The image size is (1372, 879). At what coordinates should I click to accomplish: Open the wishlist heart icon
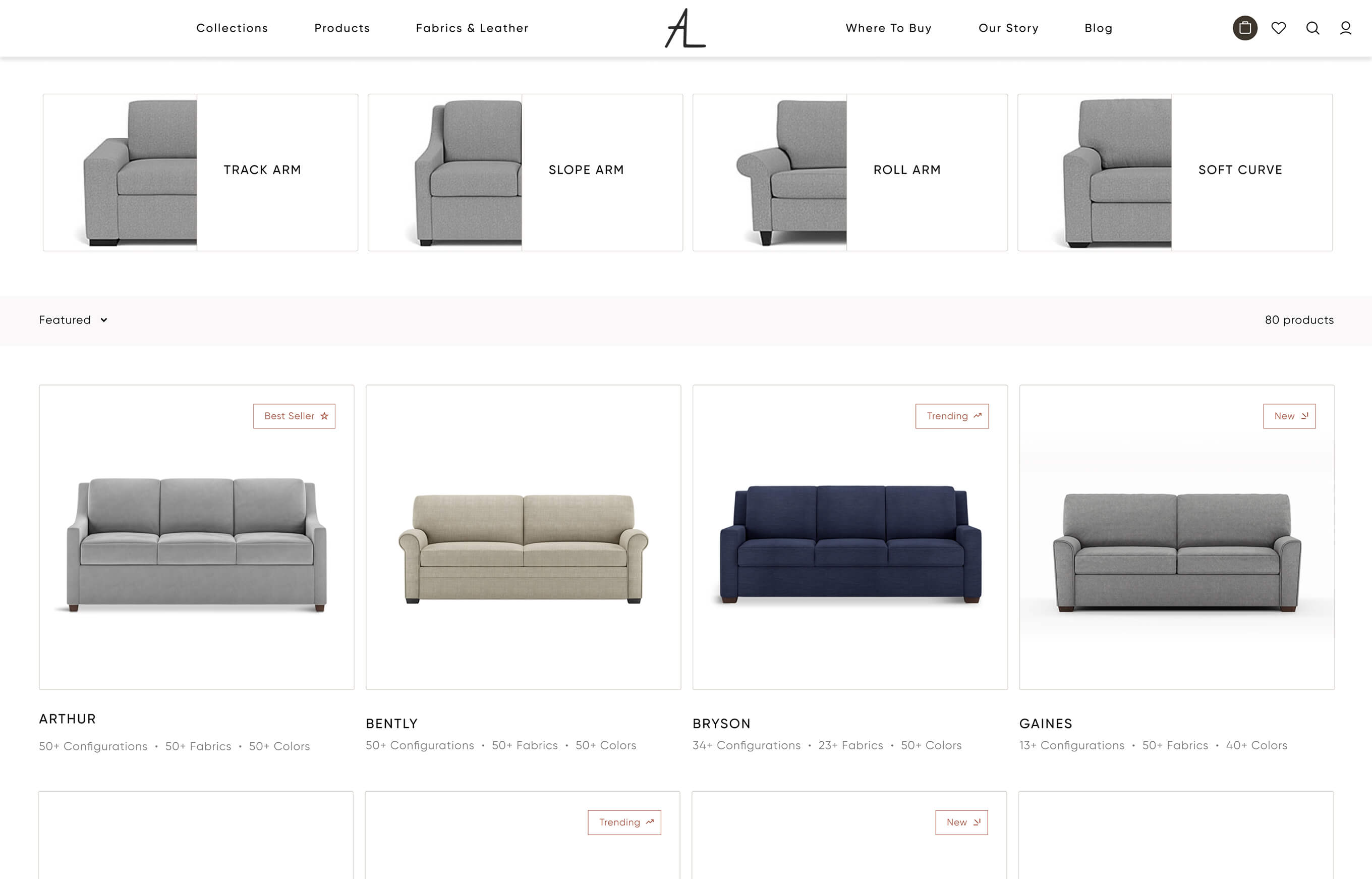1279,28
